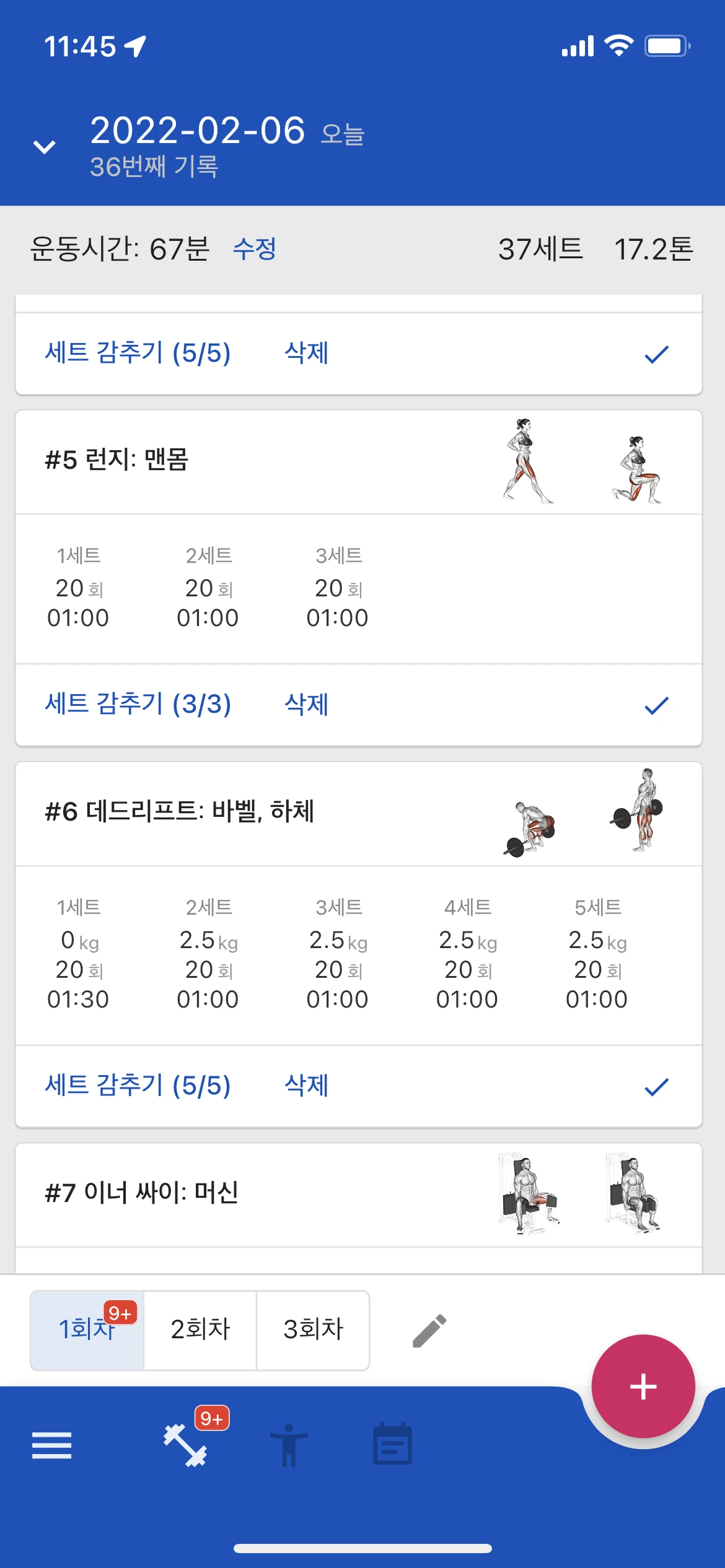This screenshot has width=725, height=1568.
Task: Switch to the 2회차 tab
Action: coord(200,1330)
